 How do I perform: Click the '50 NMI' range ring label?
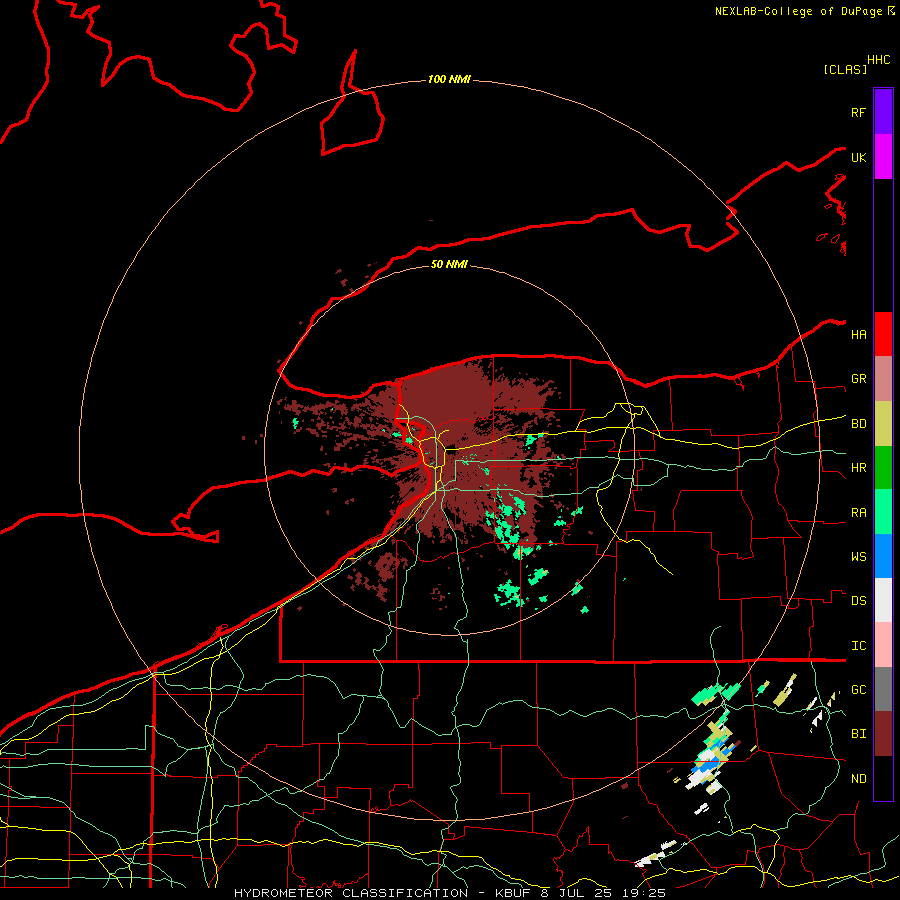tap(449, 264)
